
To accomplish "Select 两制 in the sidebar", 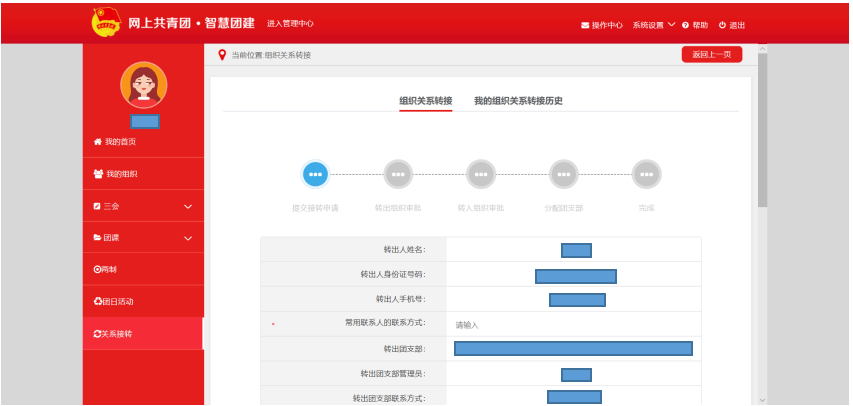I will [105, 270].
